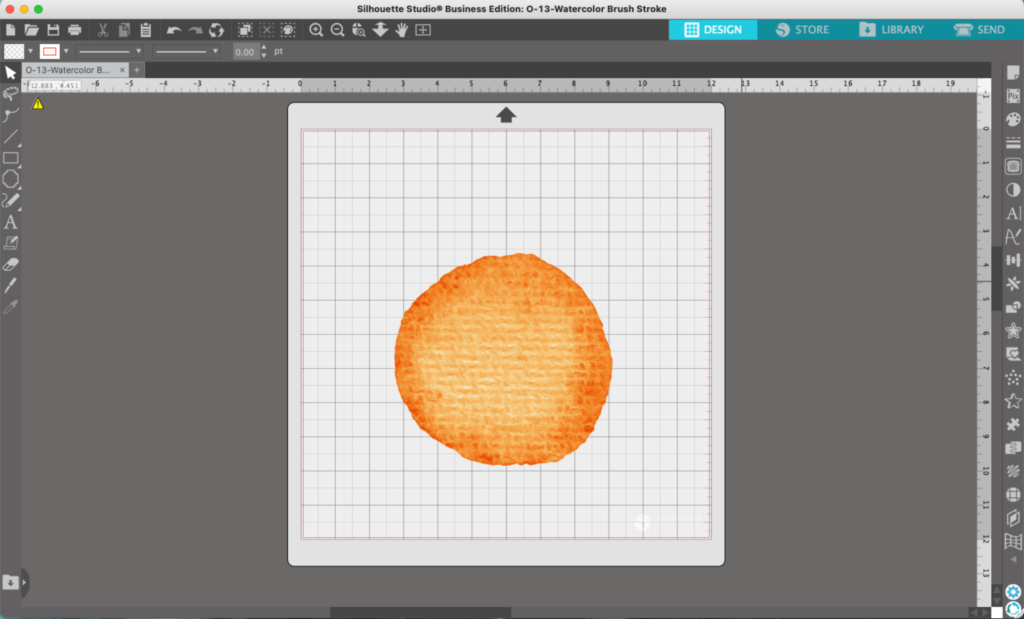This screenshot has height=619, width=1024.
Task: Open the Page Setup panel
Action: (1013, 73)
